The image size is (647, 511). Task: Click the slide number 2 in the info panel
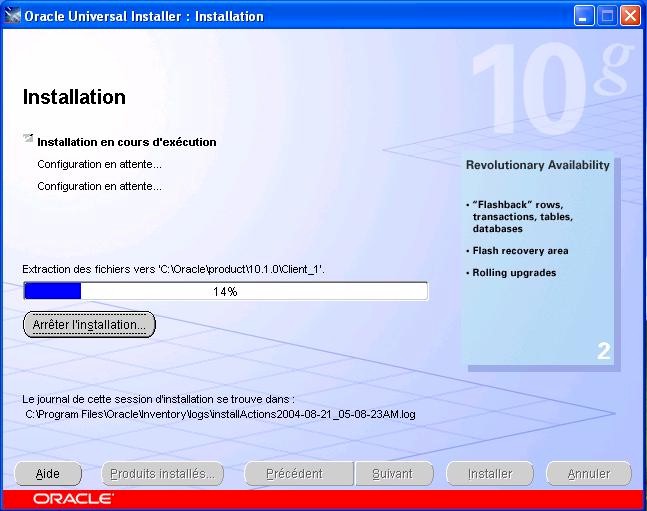coord(603,351)
